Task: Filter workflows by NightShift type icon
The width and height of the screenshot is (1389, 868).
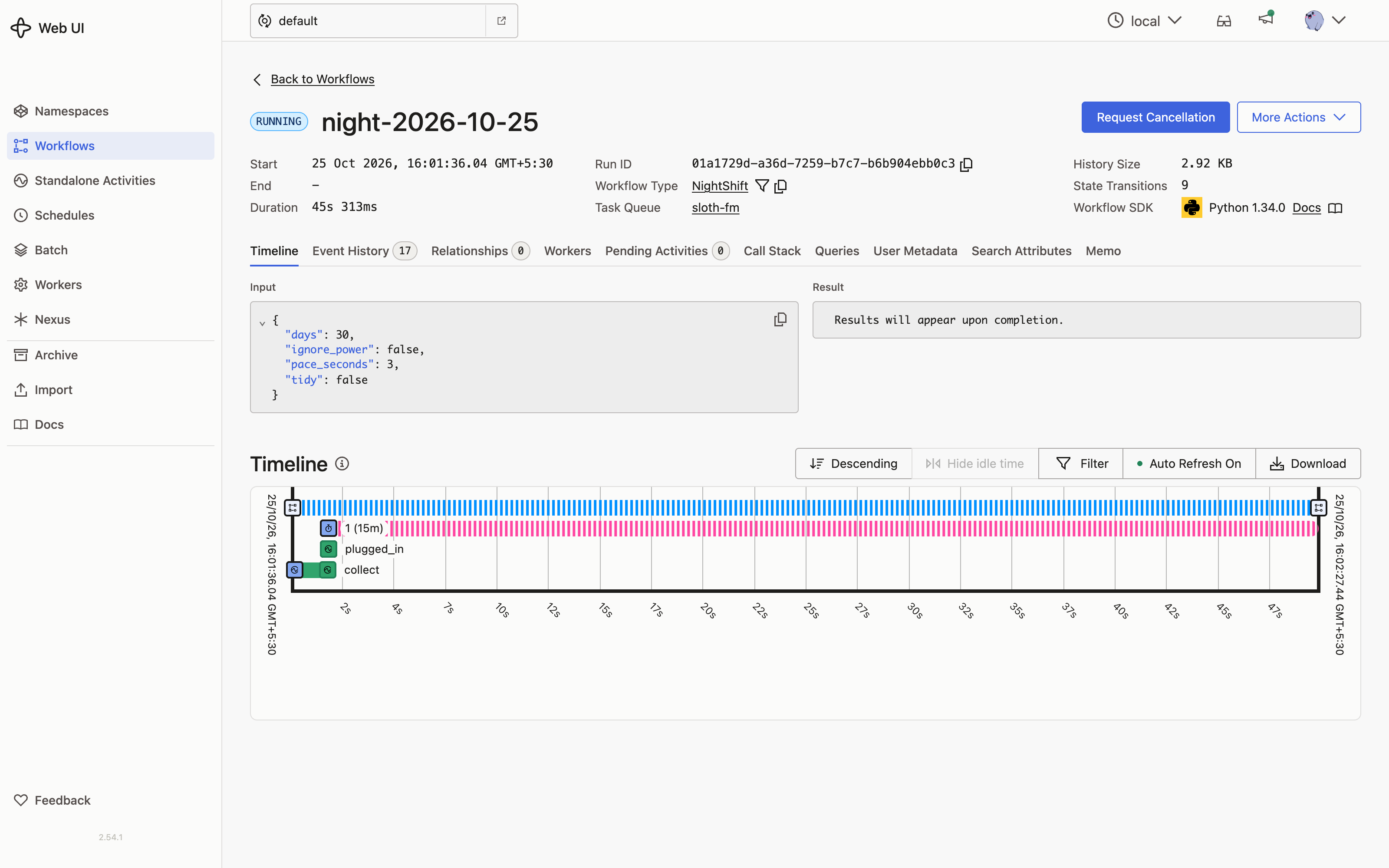Action: tap(762, 186)
